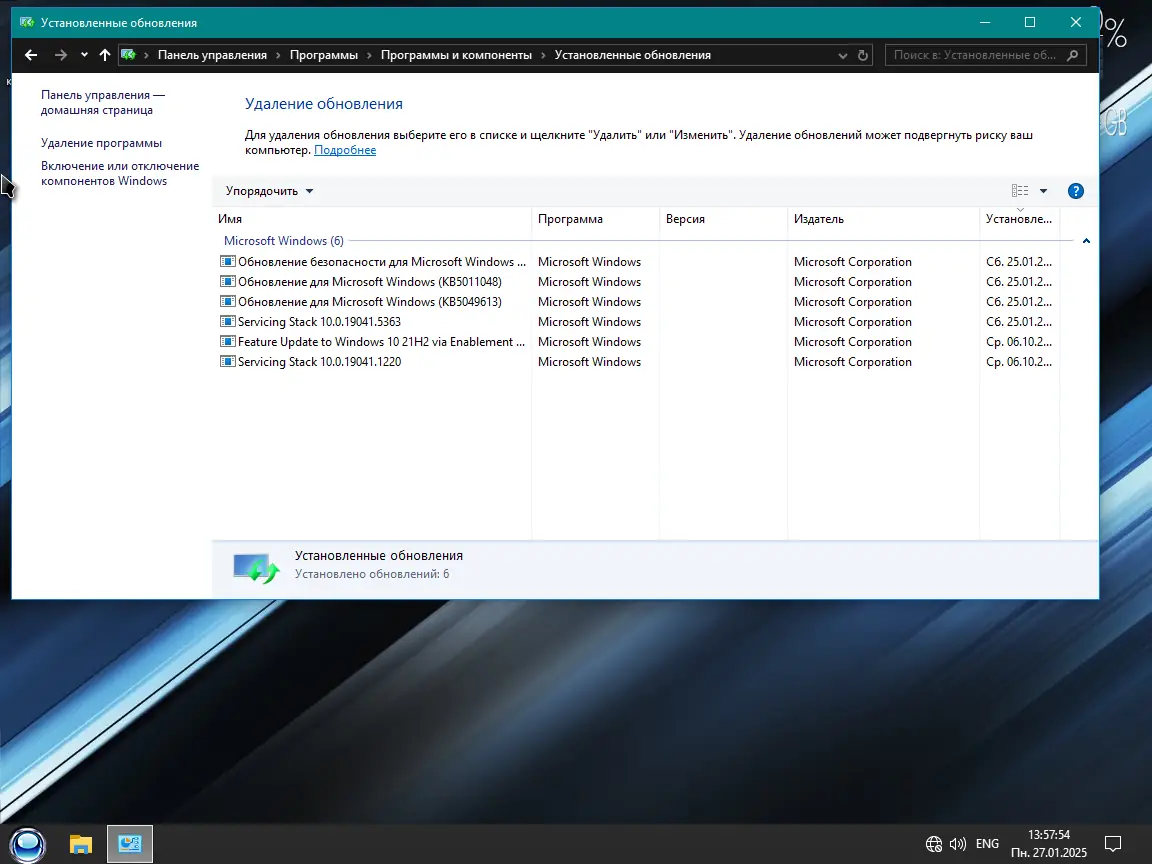Image resolution: width=1152 pixels, height=864 pixels.
Task: Open File Explorer from taskbar
Action: tap(81, 844)
